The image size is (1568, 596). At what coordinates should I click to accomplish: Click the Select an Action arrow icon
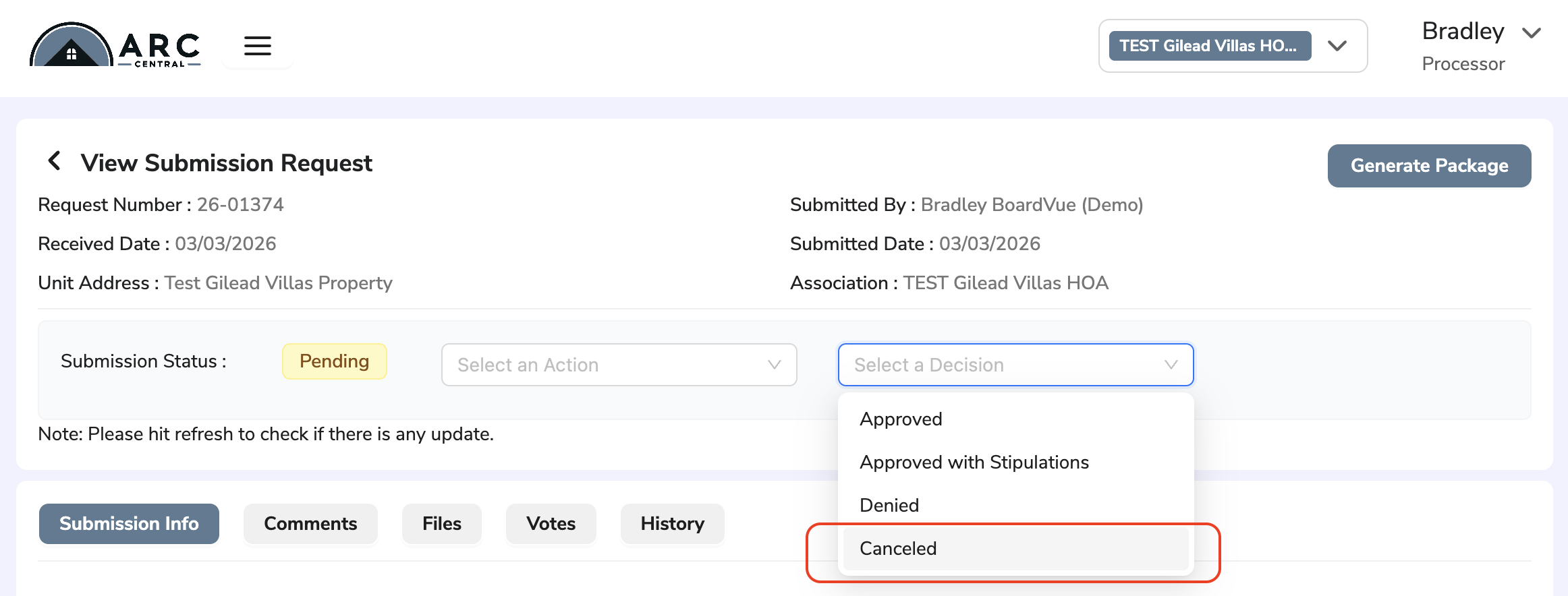774,365
